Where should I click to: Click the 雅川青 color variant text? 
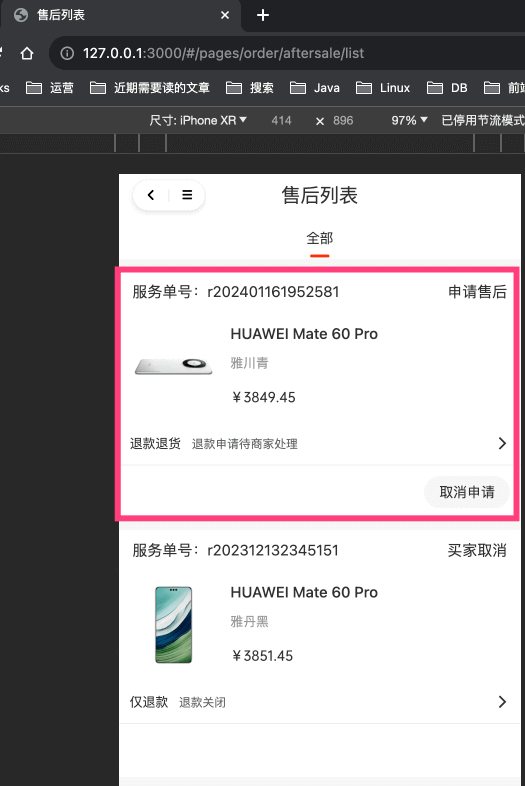tap(249, 363)
